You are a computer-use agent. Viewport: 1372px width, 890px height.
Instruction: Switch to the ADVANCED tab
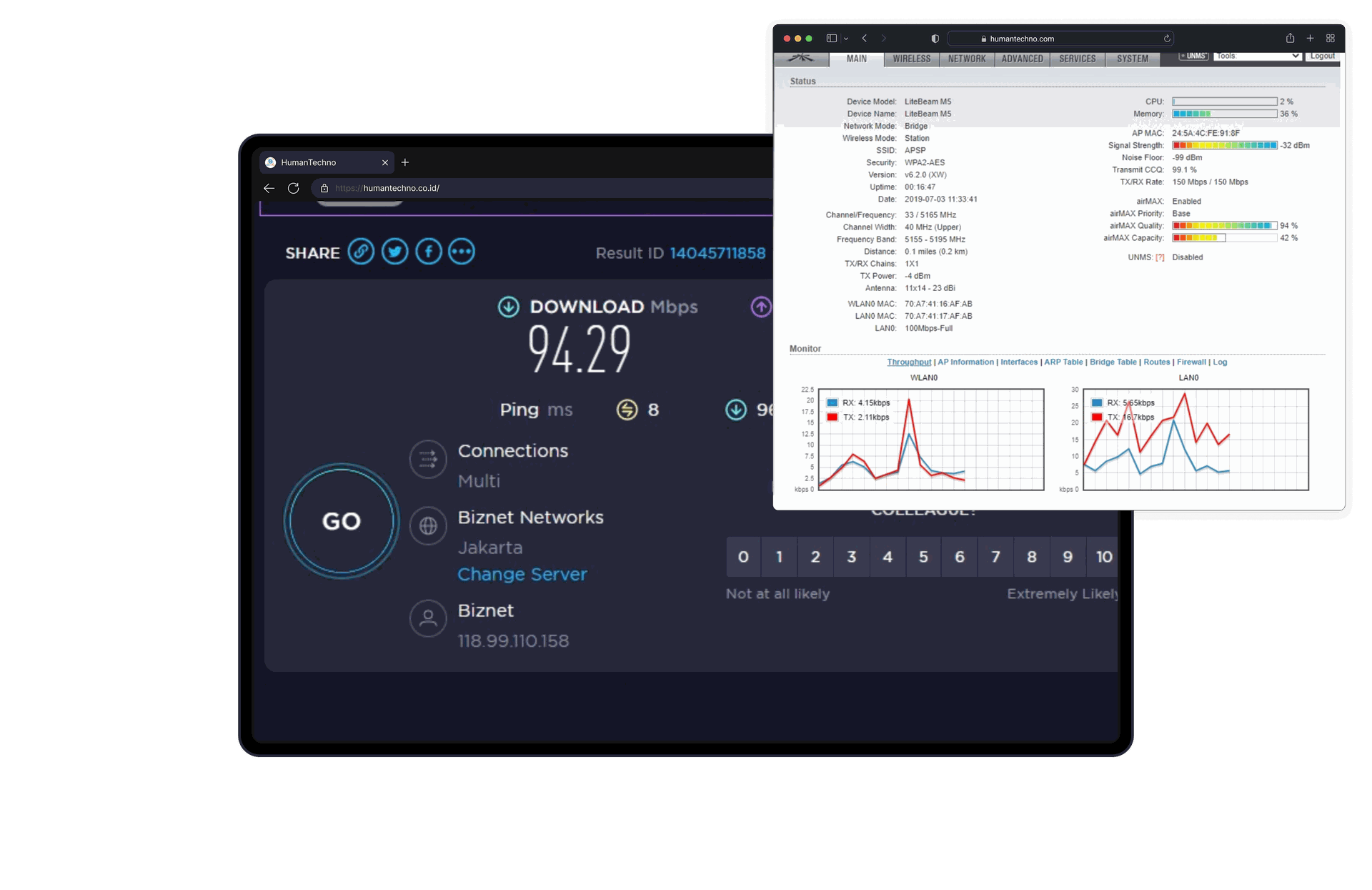(1022, 59)
